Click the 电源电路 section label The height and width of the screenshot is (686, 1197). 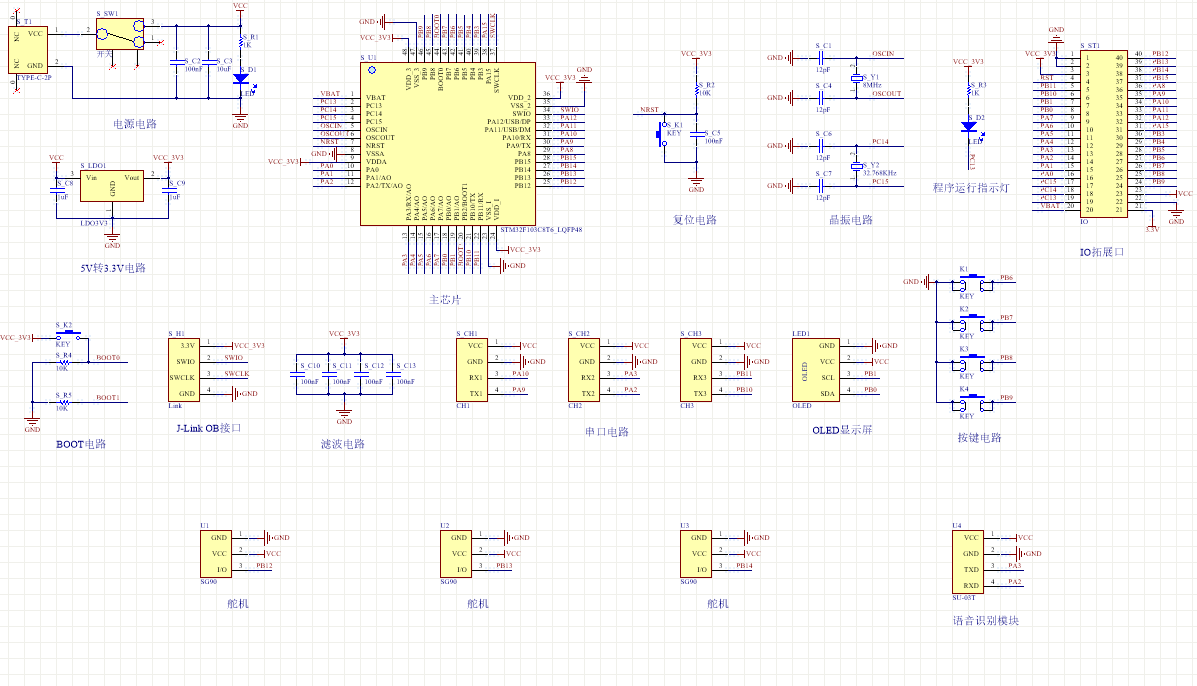[x=135, y=124]
